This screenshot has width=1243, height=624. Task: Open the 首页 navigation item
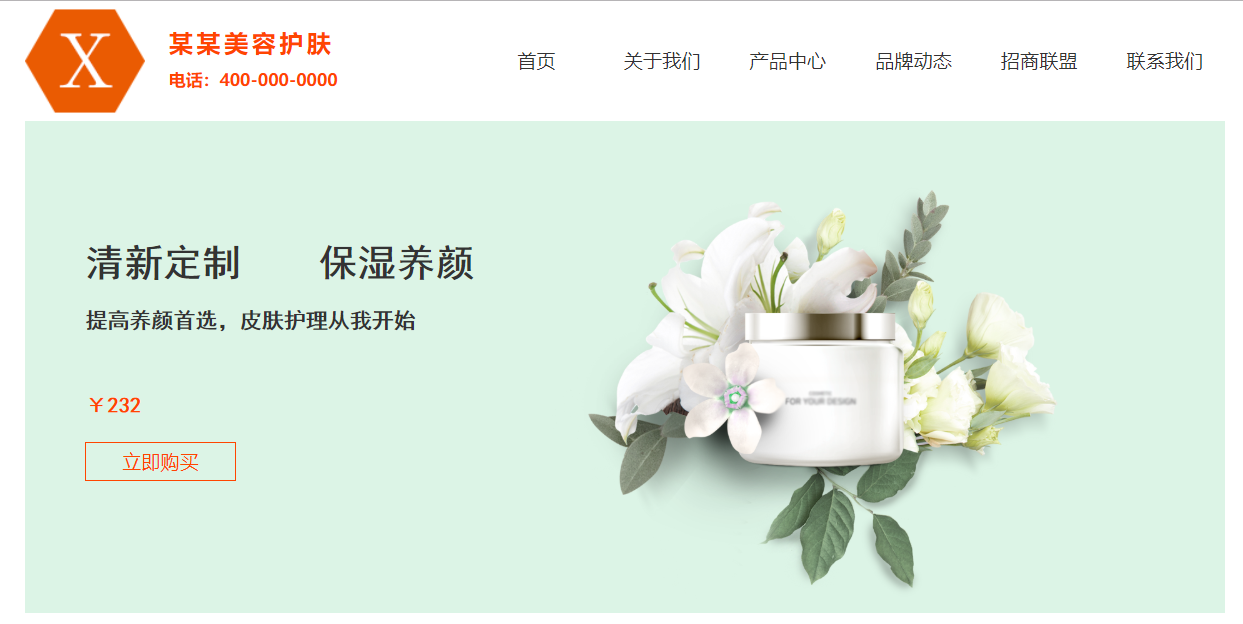click(536, 62)
